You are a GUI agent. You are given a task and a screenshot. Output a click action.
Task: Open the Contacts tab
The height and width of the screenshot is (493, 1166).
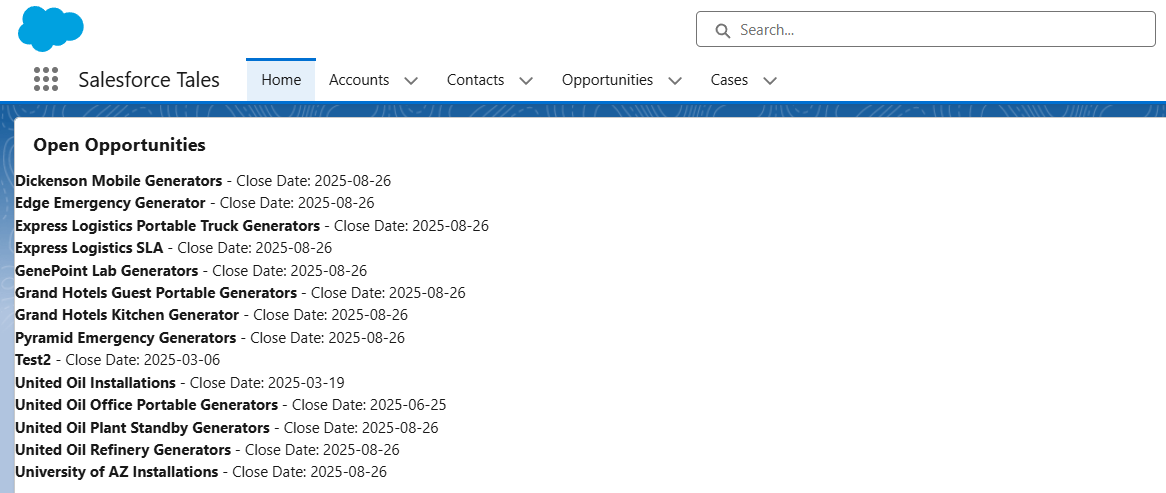(475, 80)
